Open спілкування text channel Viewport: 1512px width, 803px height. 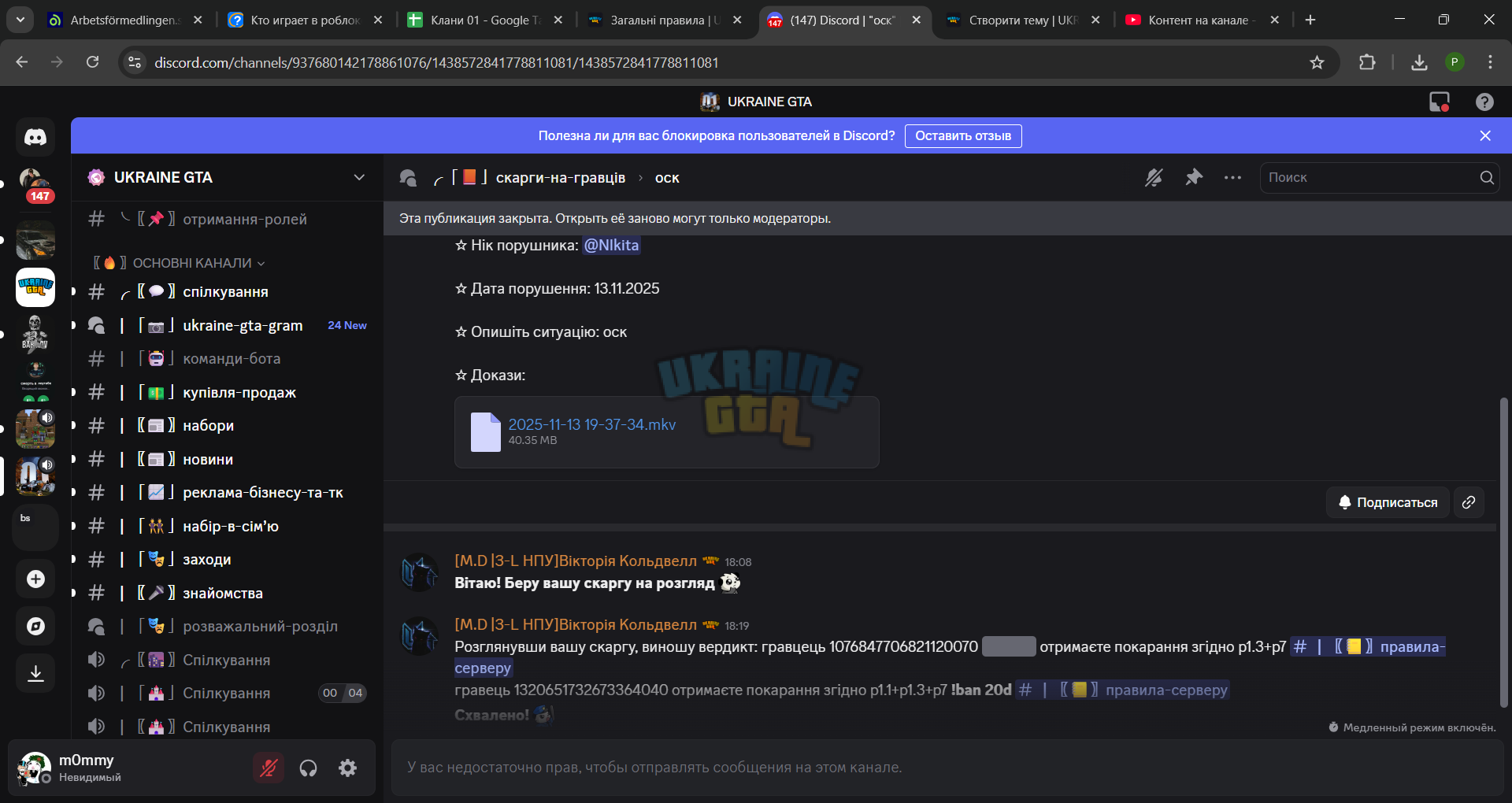(226, 292)
